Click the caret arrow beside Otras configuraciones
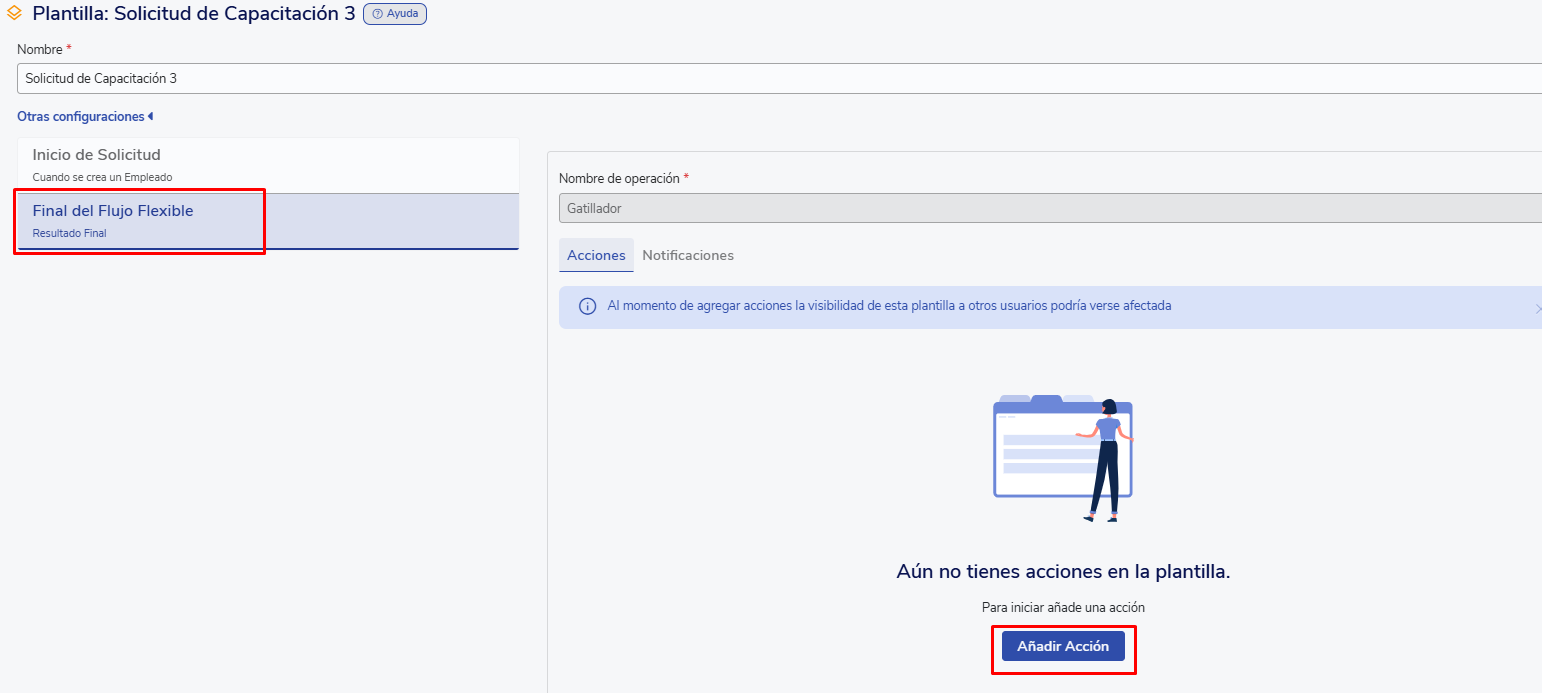This screenshot has width=1542, height=693. pos(150,117)
